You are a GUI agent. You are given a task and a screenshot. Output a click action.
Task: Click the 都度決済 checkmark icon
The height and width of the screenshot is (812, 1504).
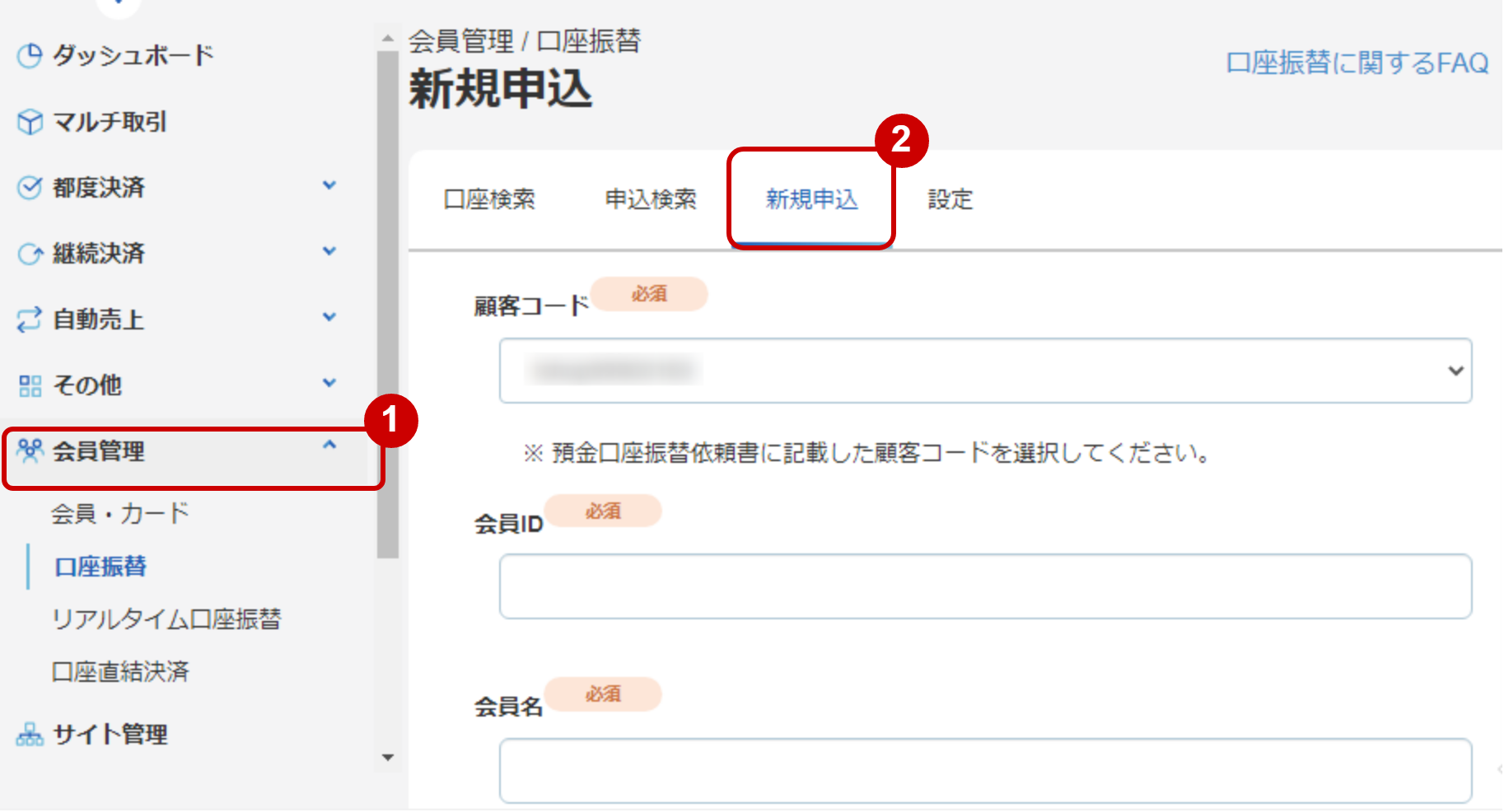point(30,187)
